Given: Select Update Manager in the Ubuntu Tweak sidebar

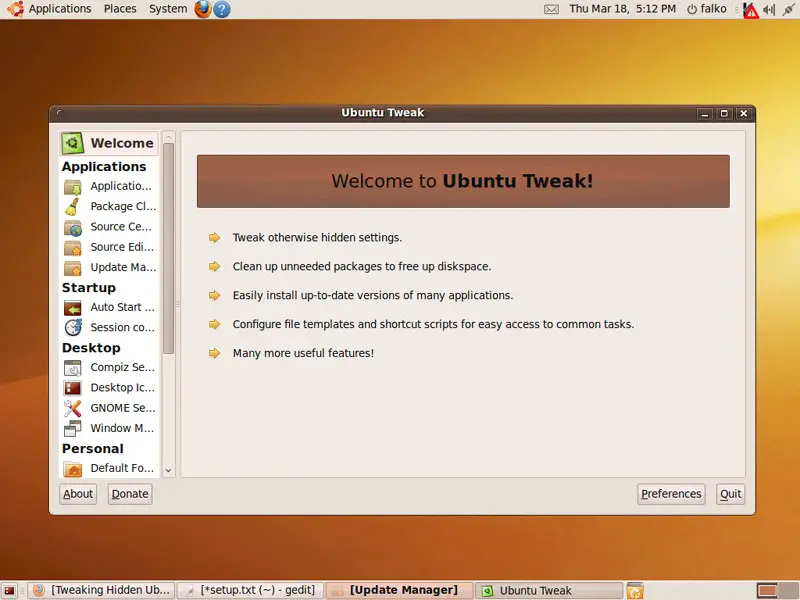Looking at the screenshot, I should (108, 267).
